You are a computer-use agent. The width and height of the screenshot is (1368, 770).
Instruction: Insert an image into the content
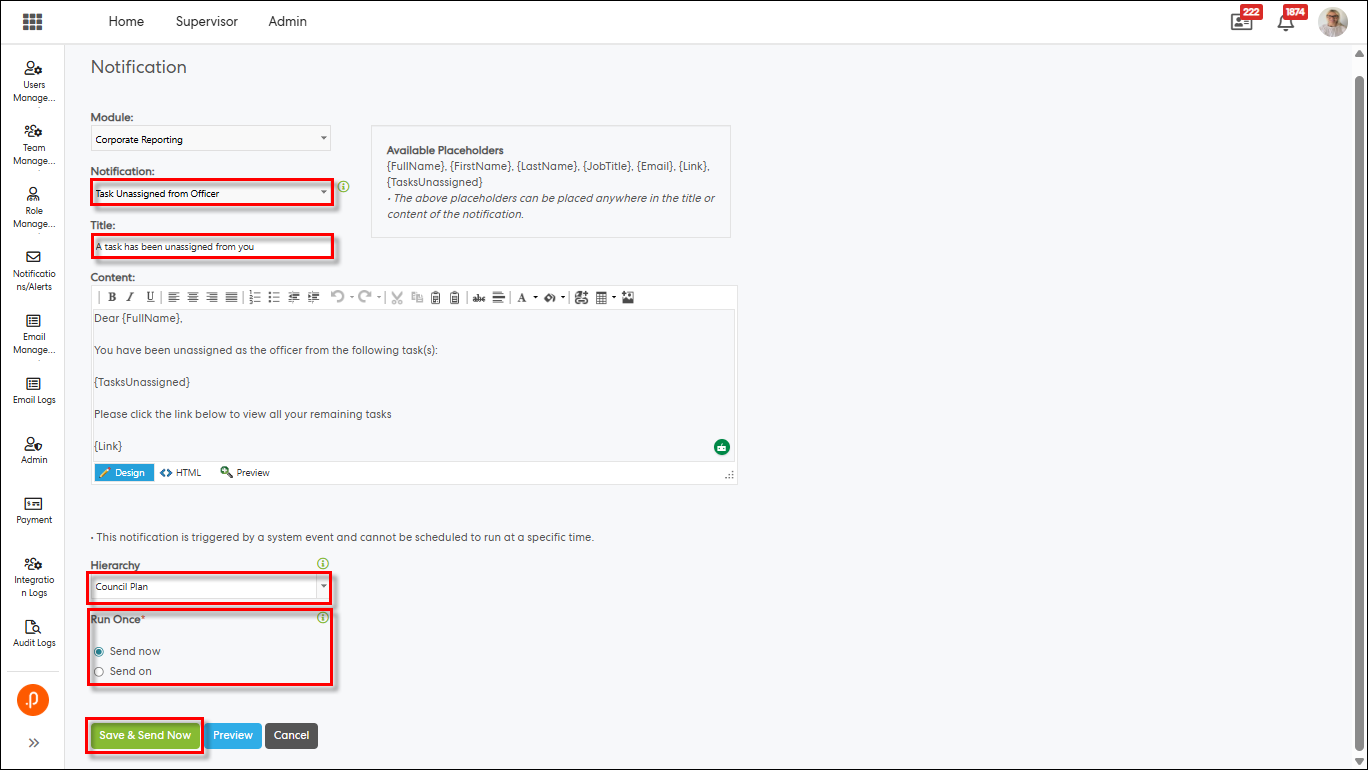click(628, 297)
